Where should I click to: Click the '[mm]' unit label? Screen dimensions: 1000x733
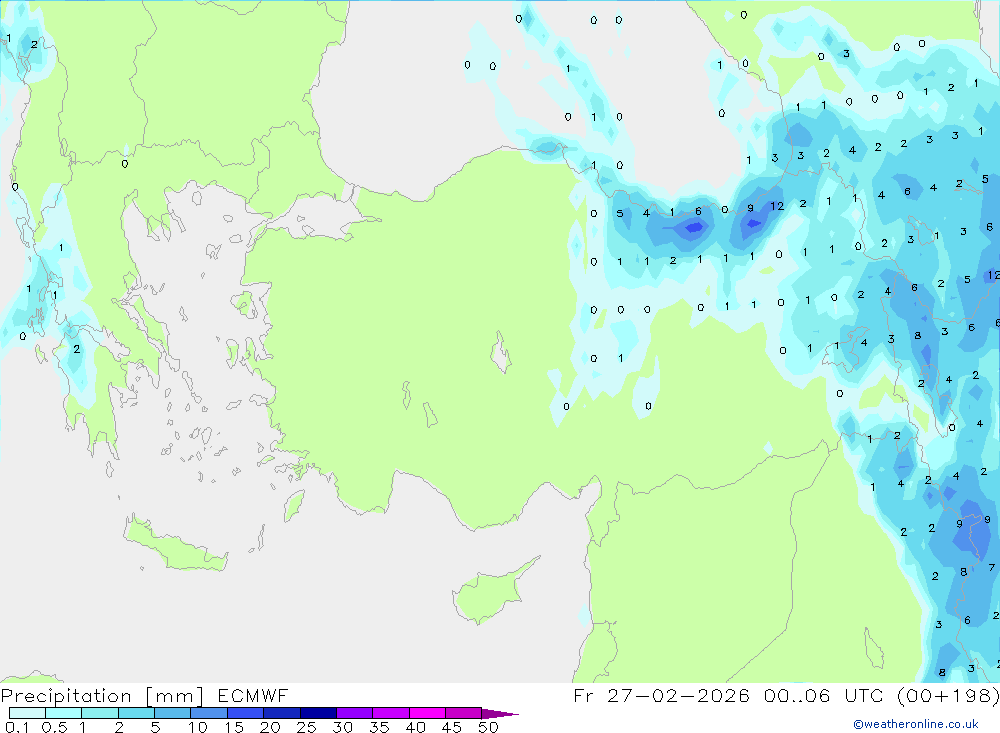point(175,696)
